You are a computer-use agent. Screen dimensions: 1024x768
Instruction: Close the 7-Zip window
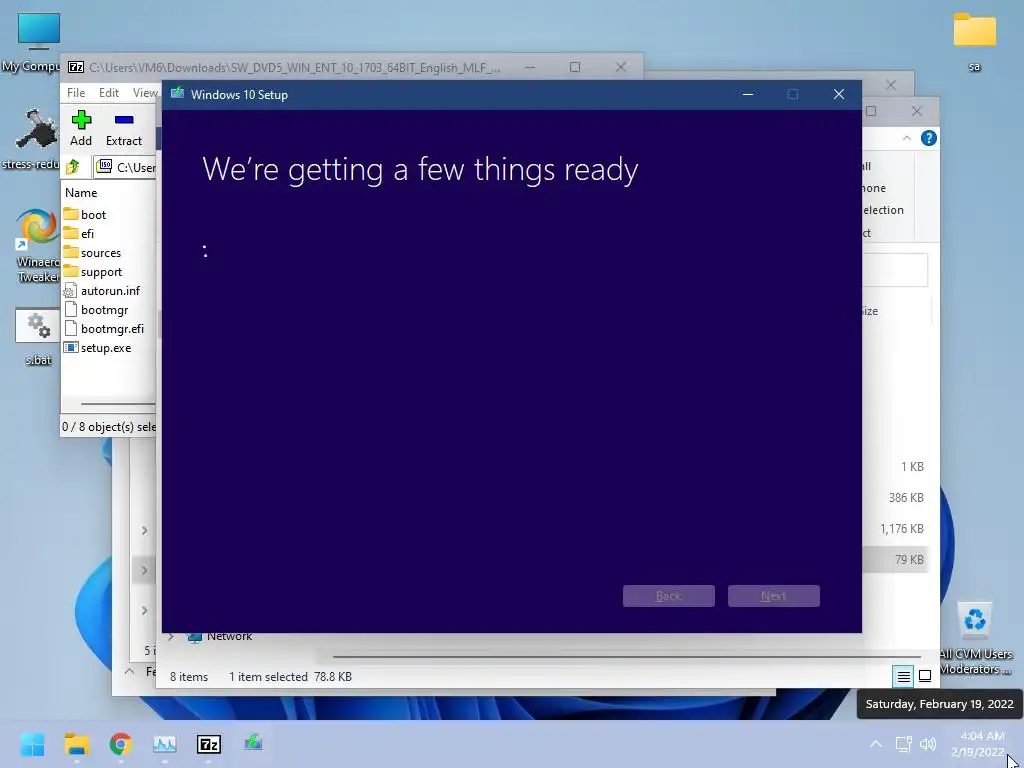(620, 67)
